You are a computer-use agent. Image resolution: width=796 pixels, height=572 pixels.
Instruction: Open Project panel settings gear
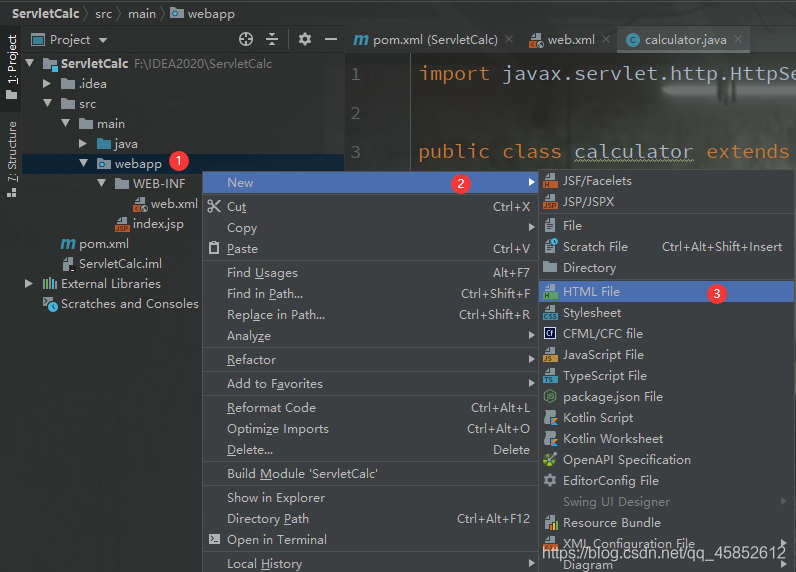click(305, 39)
